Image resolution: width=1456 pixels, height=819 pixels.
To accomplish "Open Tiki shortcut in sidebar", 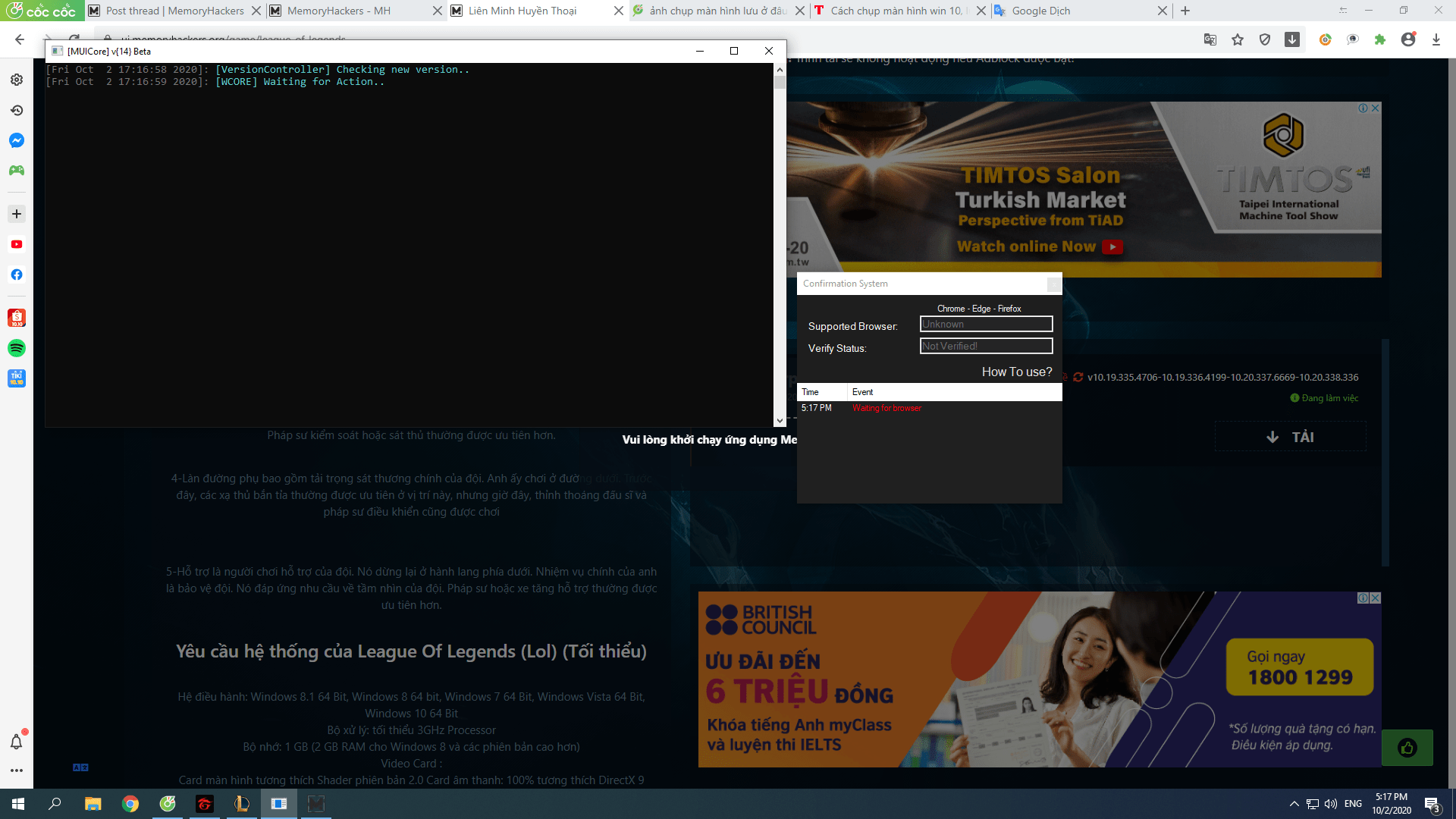I will pos(17,378).
